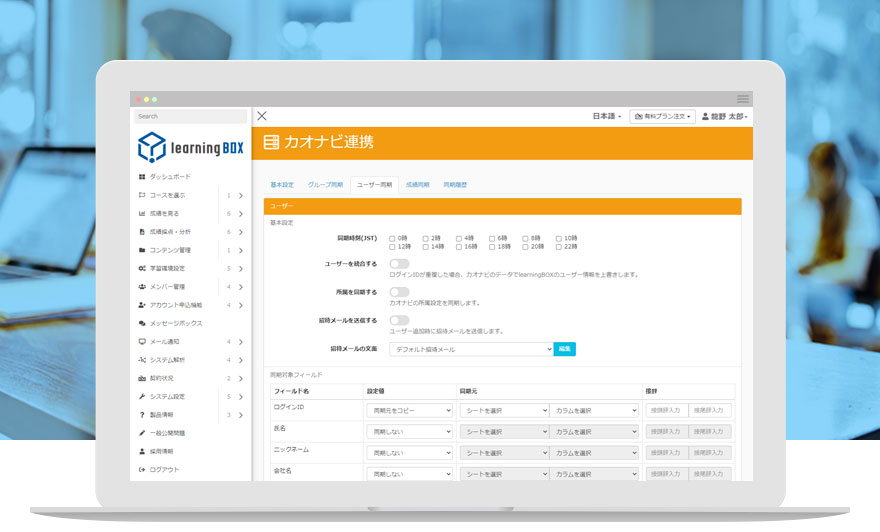The width and height of the screenshot is (880, 532).
Task: Click the blue 編集 button
Action: coord(565,349)
